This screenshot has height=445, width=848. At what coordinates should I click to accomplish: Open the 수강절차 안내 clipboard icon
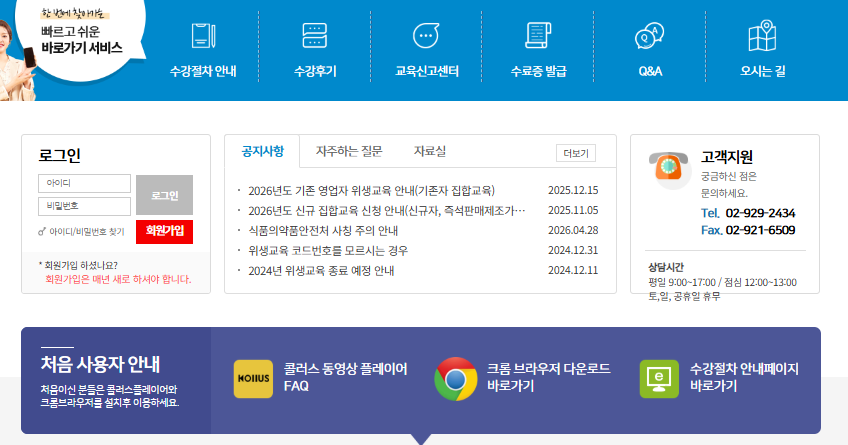coord(203,36)
